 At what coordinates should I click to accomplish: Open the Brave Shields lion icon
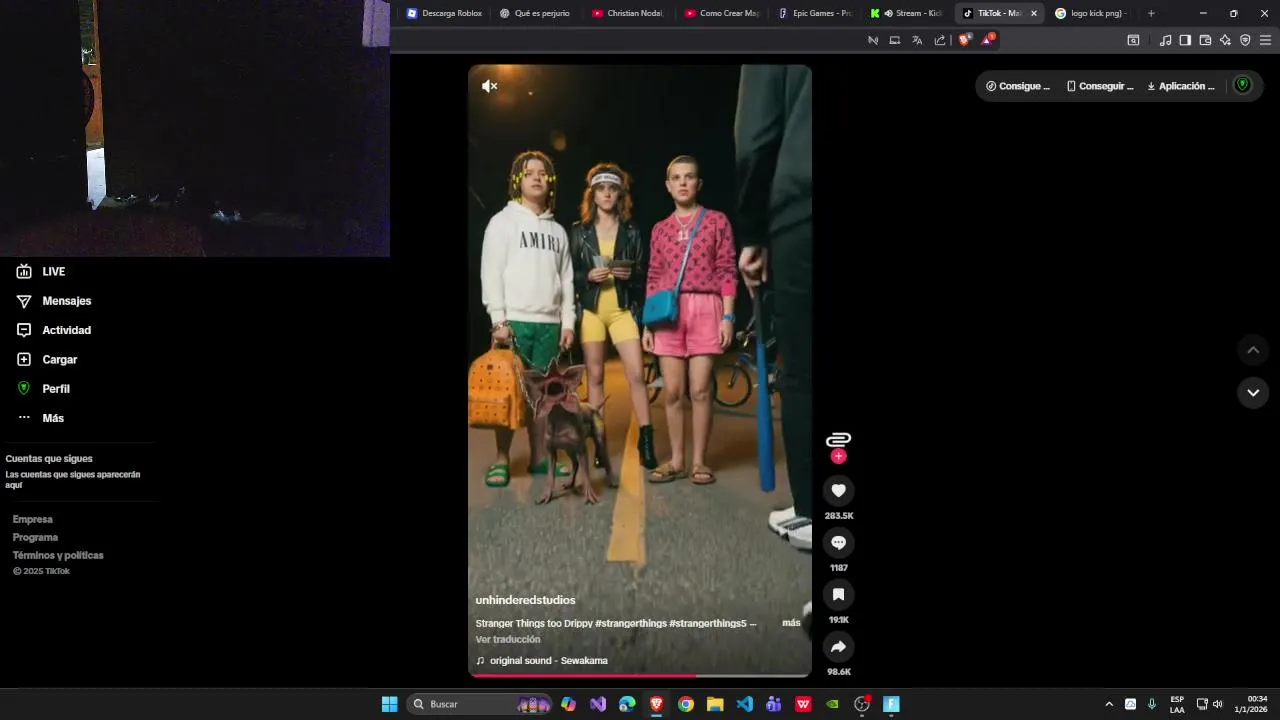[964, 40]
